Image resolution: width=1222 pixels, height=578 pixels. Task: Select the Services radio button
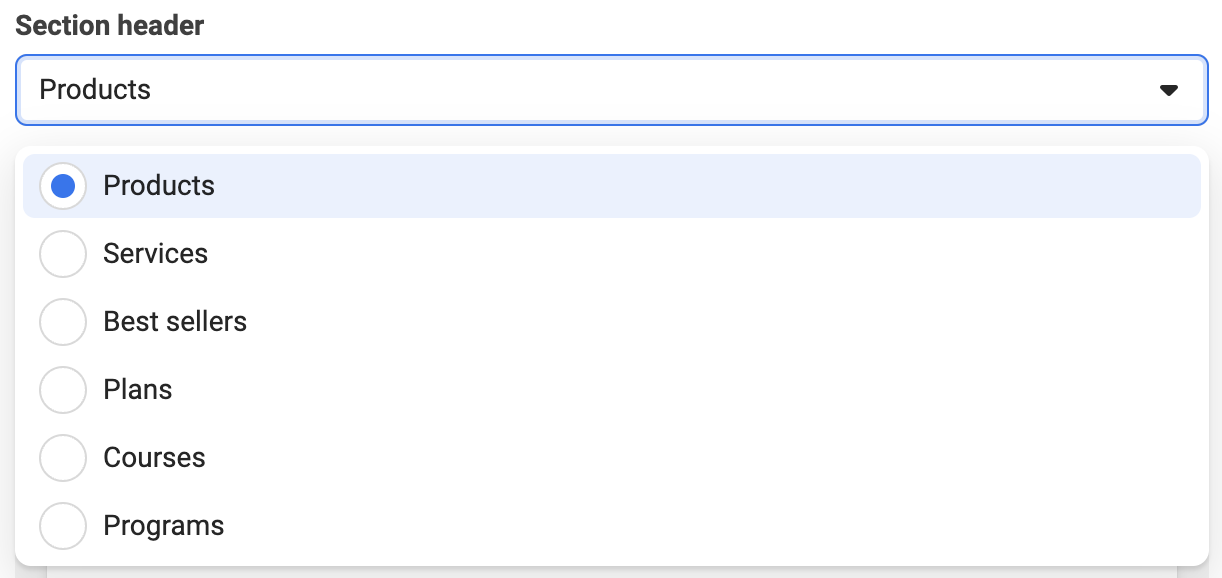[63, 254]
